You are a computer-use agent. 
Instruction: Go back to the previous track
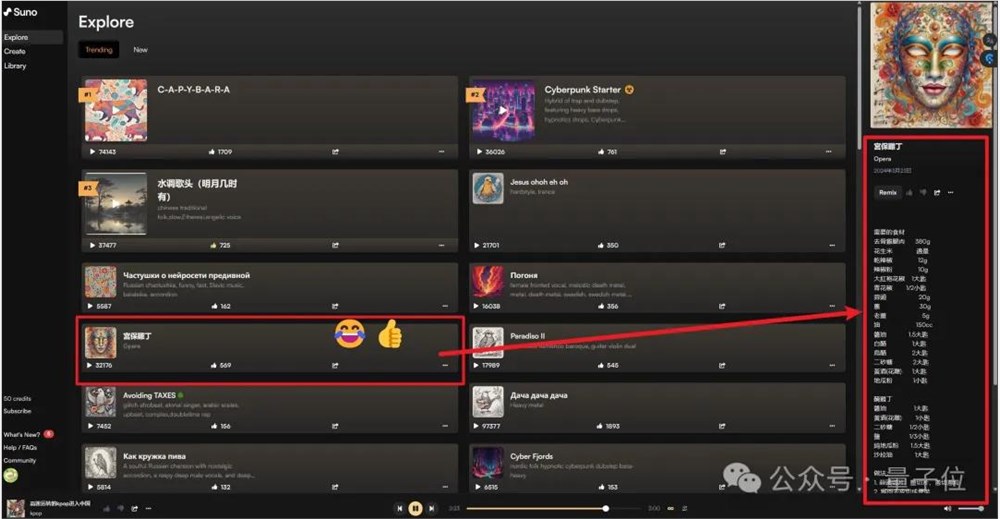tap(399, 508)
